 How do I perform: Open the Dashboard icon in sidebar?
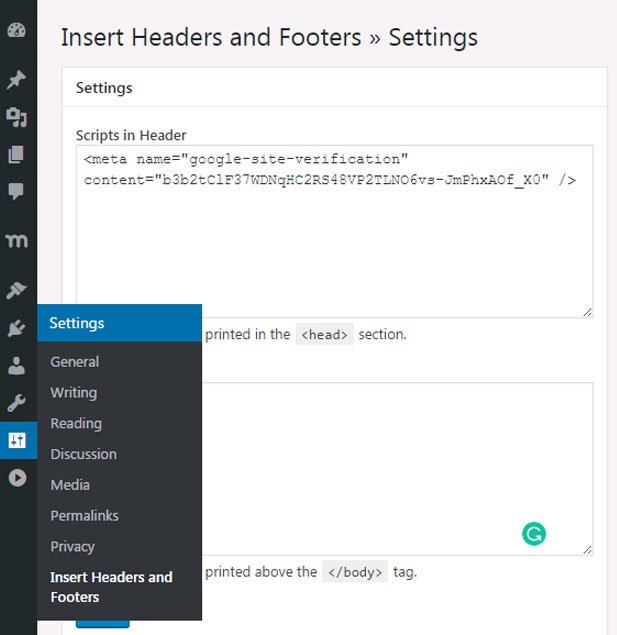pos(17,30)
